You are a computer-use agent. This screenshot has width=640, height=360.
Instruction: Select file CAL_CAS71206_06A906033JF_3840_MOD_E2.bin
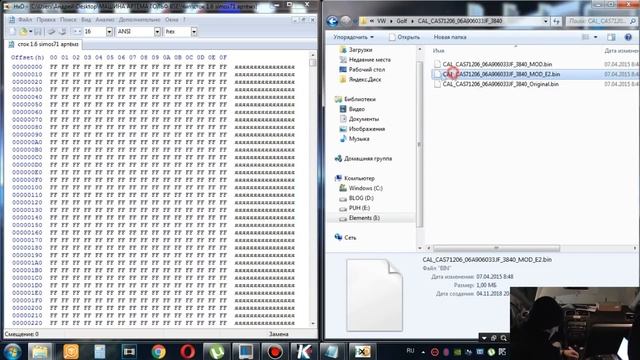coord(501,74)
